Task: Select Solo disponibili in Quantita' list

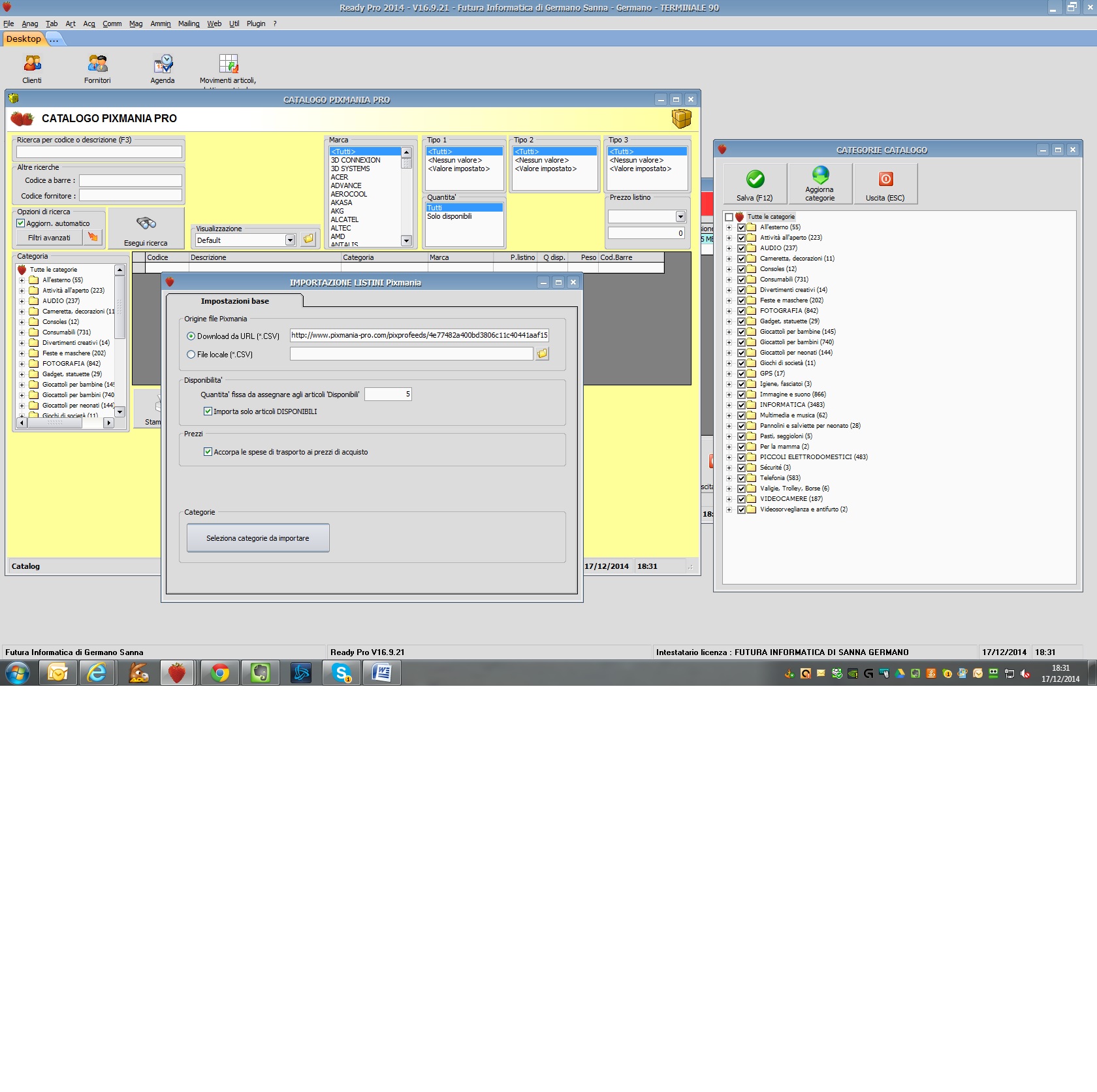Action: tap(449, 216)
